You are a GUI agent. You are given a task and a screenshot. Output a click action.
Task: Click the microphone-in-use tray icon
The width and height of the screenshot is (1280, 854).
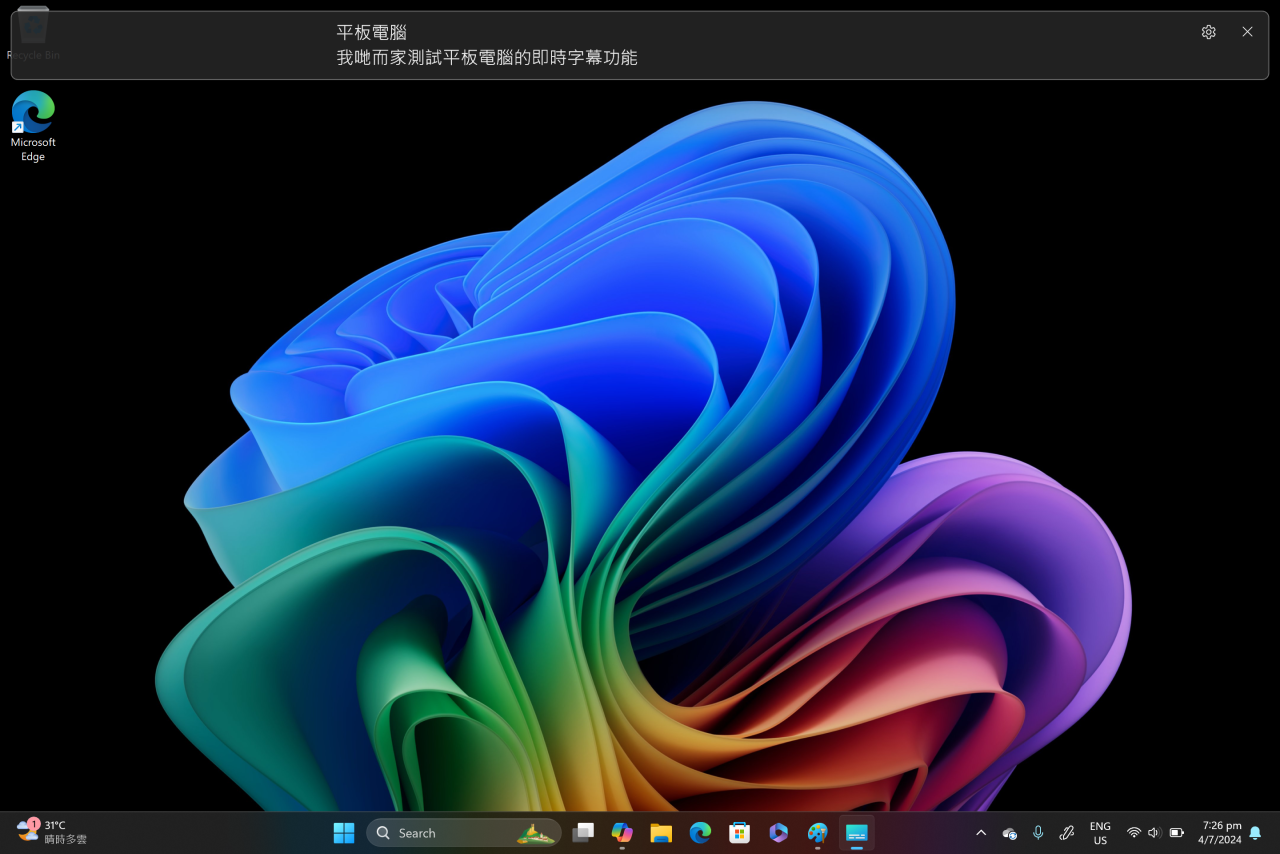[1038, 832]
